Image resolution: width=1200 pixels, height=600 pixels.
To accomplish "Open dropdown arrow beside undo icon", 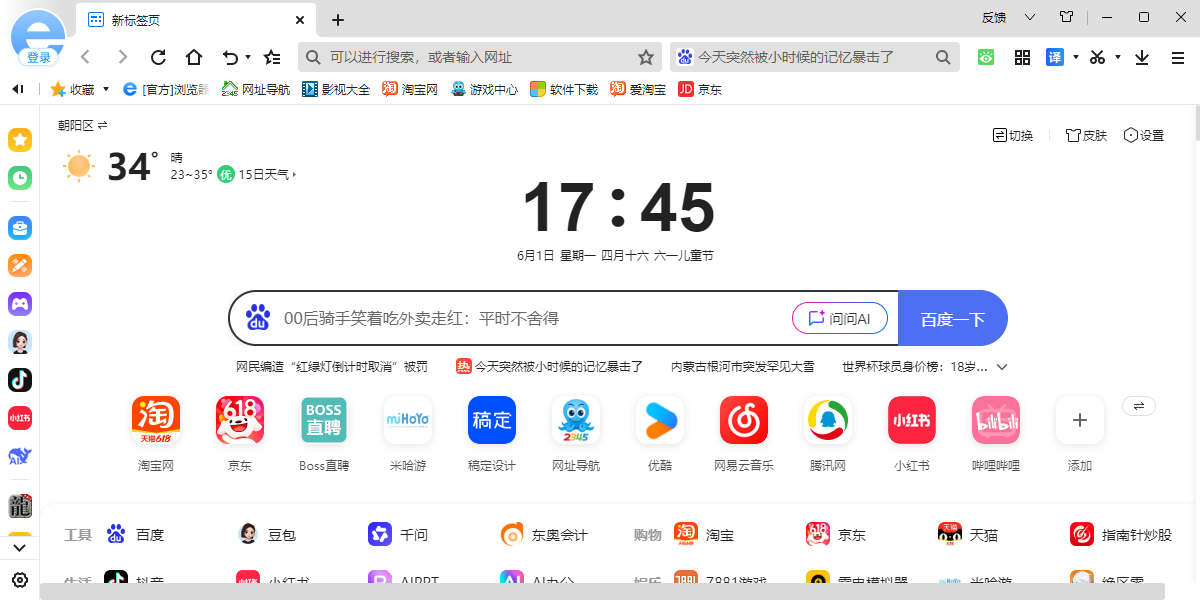I will click(x=248, y=57).
